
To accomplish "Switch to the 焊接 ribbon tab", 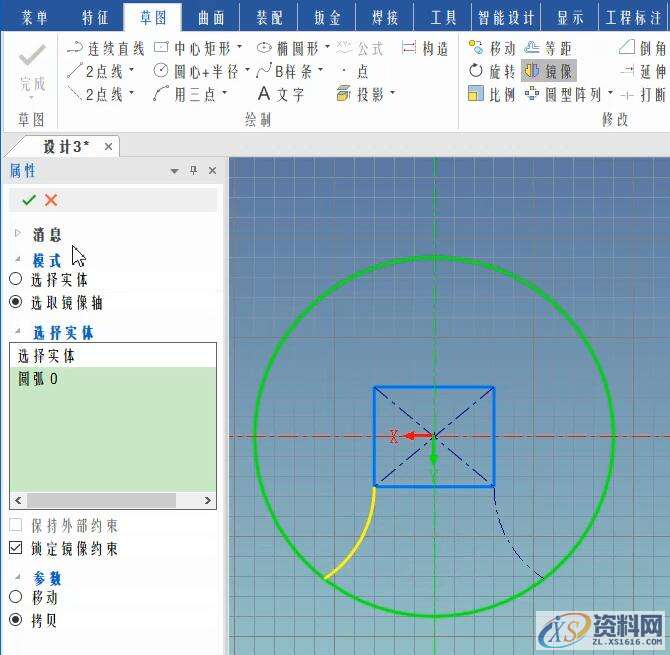I will pos(385,18).
